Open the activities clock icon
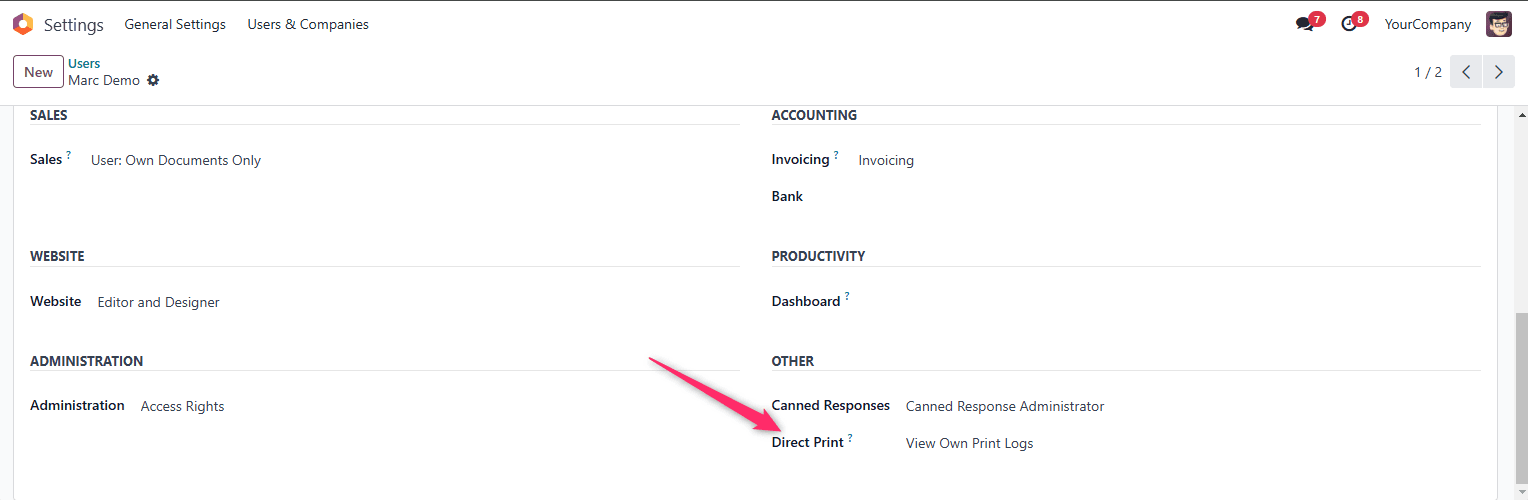Screen dimensions: 1528x500 1349,24
